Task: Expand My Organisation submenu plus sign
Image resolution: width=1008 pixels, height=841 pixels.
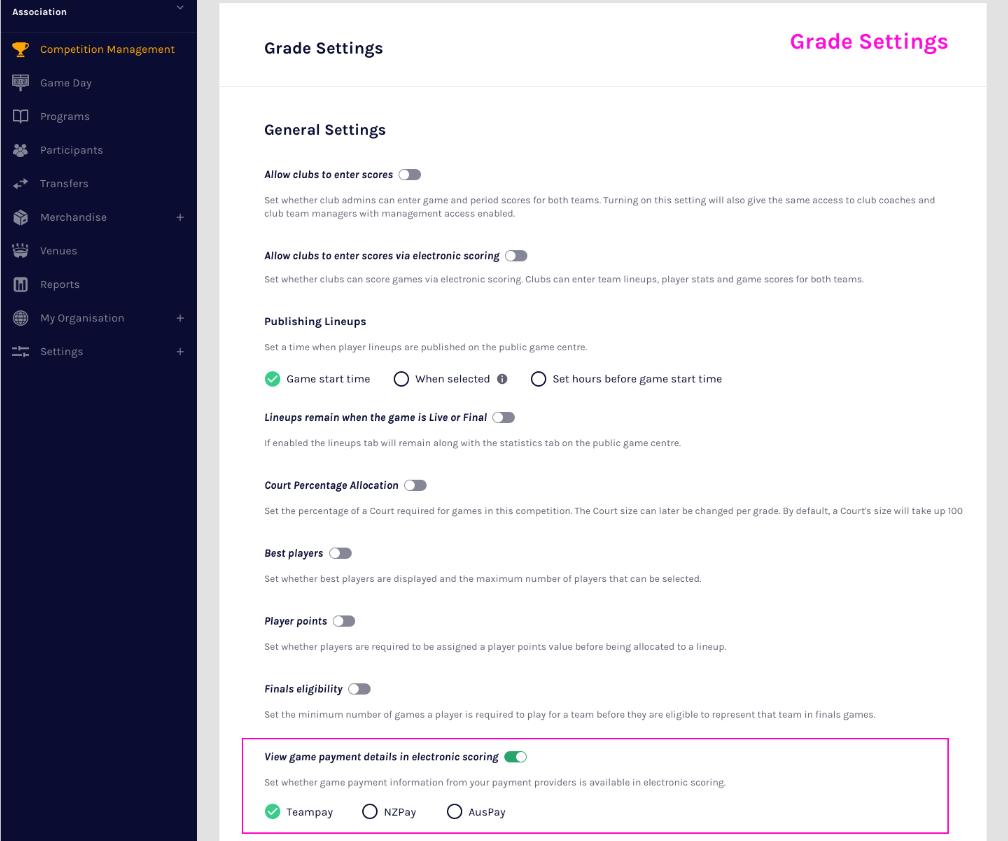Action: [180, 318]
